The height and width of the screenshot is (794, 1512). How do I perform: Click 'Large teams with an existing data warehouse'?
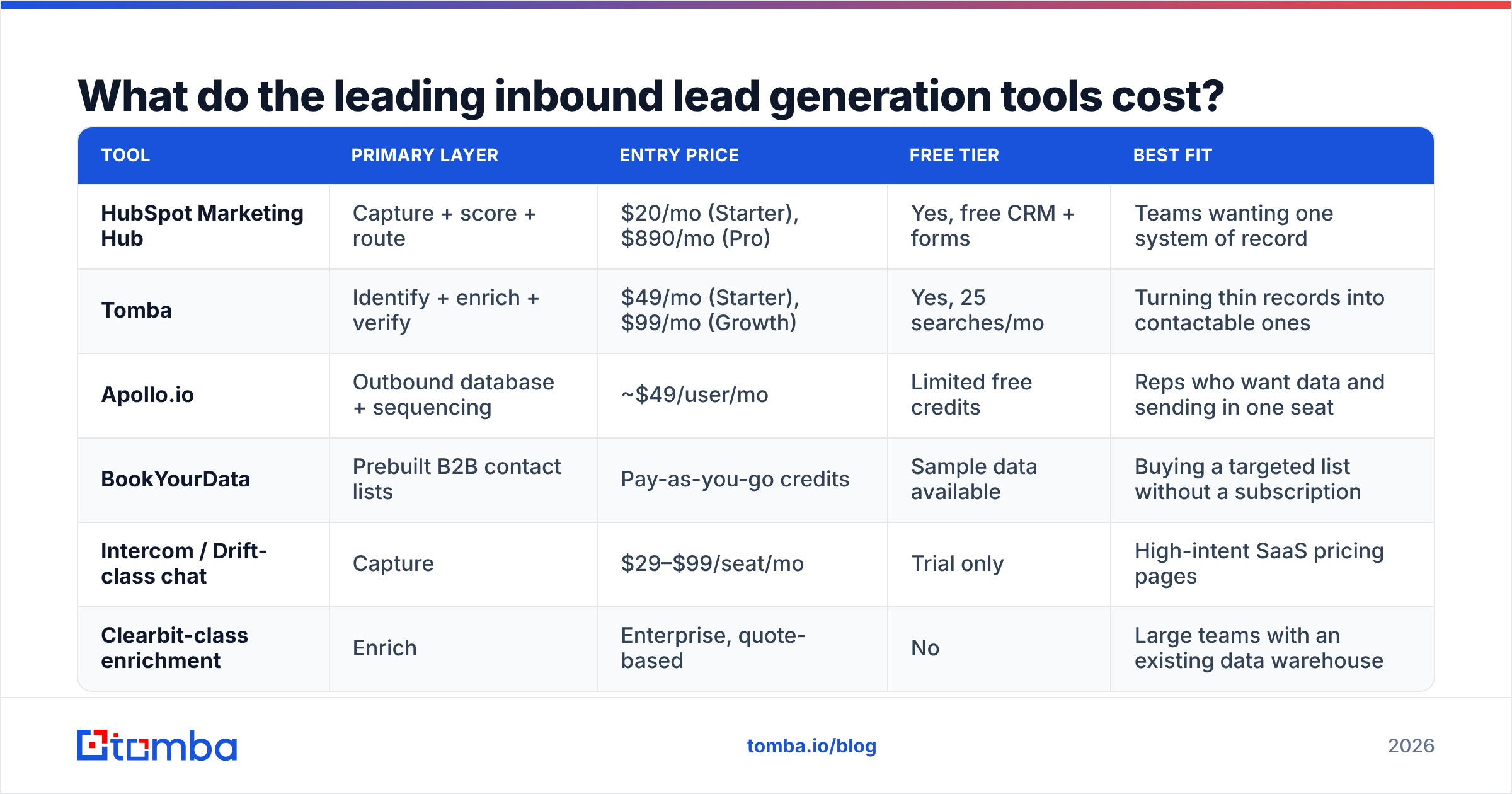(1273, 648)
